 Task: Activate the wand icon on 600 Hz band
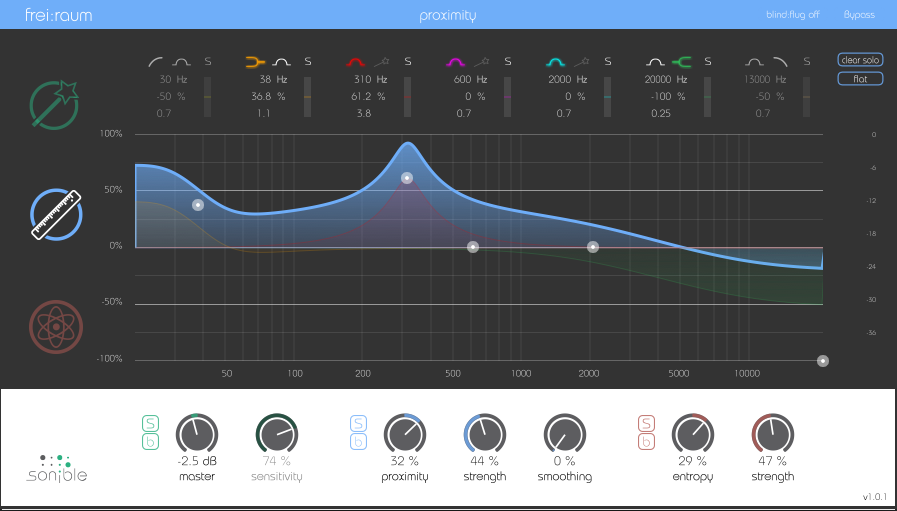482,61
